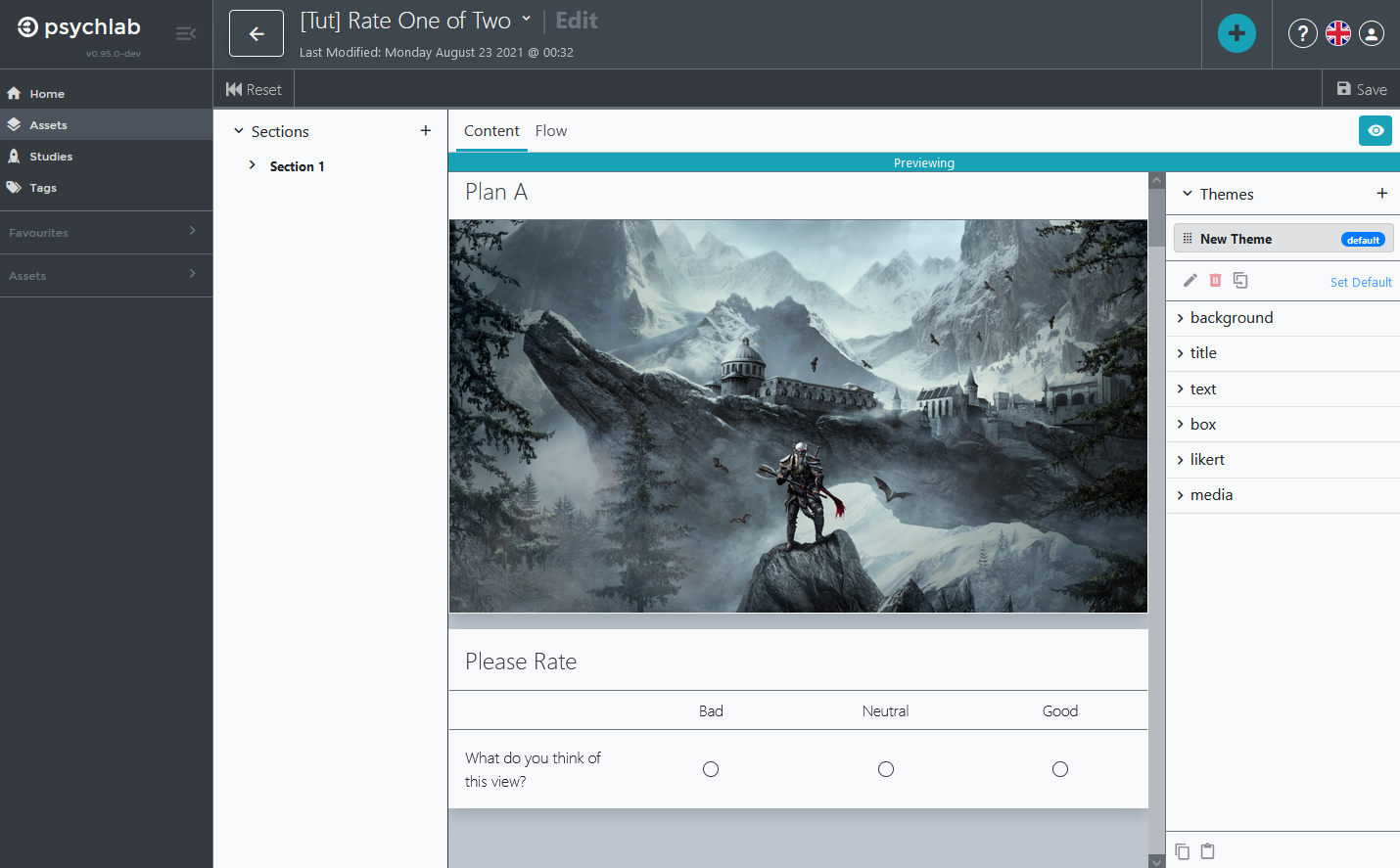The image size is (1400, 868).
Task: Switch to the Flow tab
Action: (x=551, y=130)
